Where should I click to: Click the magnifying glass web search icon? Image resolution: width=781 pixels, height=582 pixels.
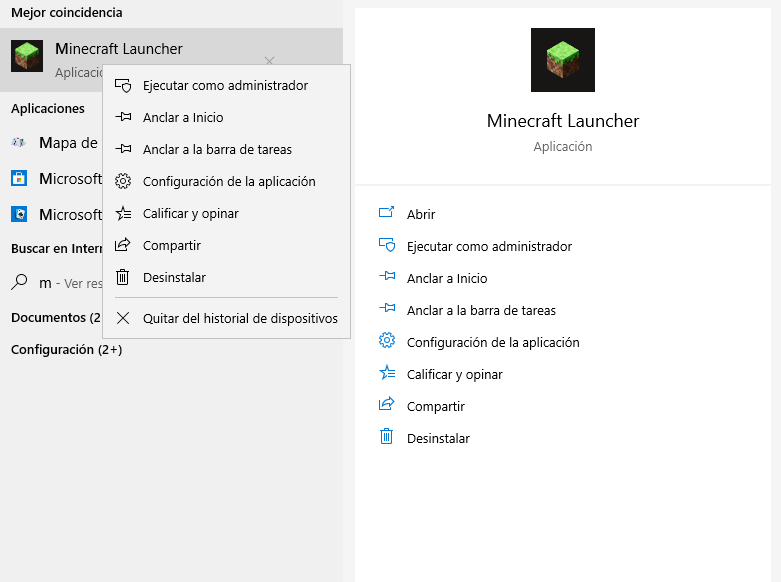19,282
